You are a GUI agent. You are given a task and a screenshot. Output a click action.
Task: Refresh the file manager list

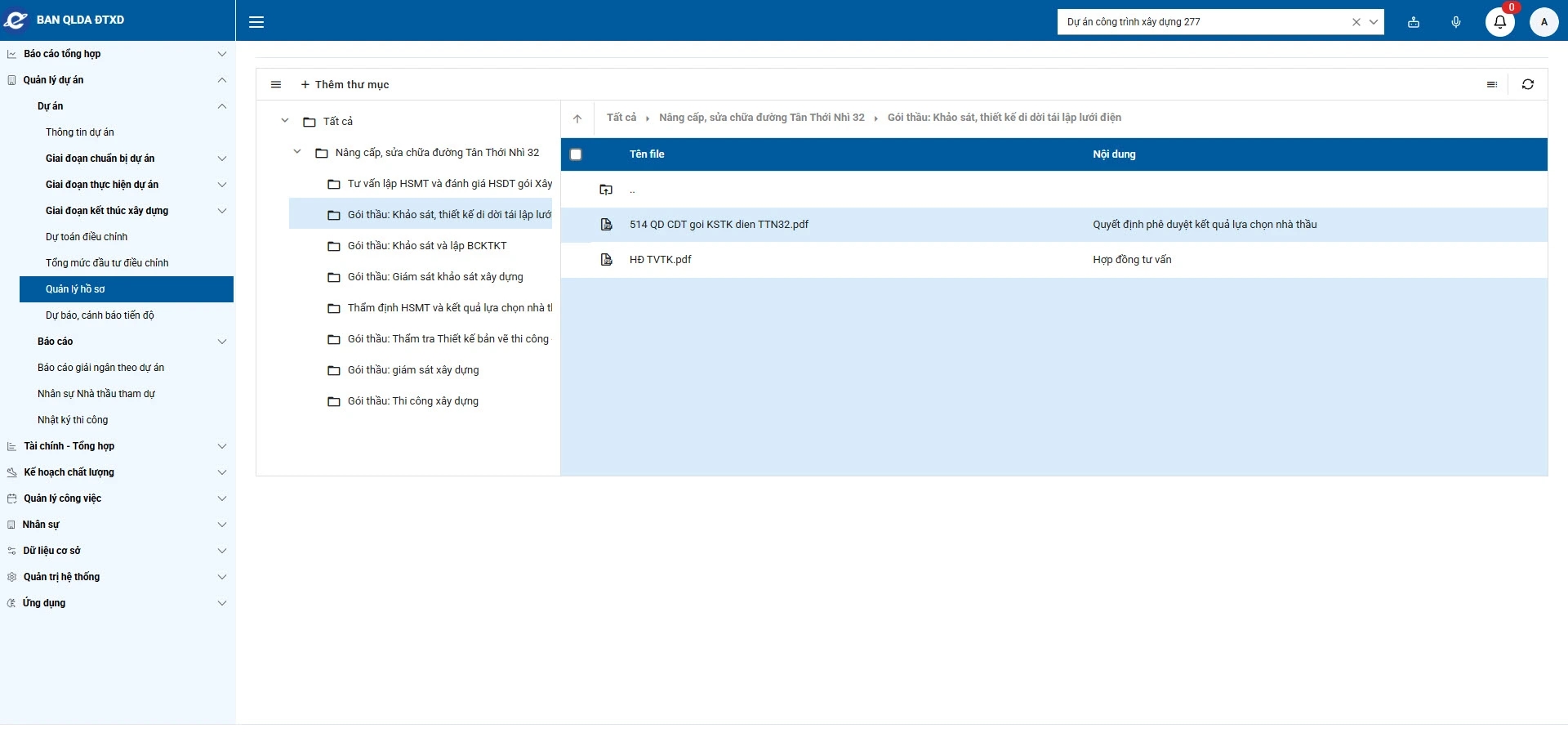[1527, 84]
